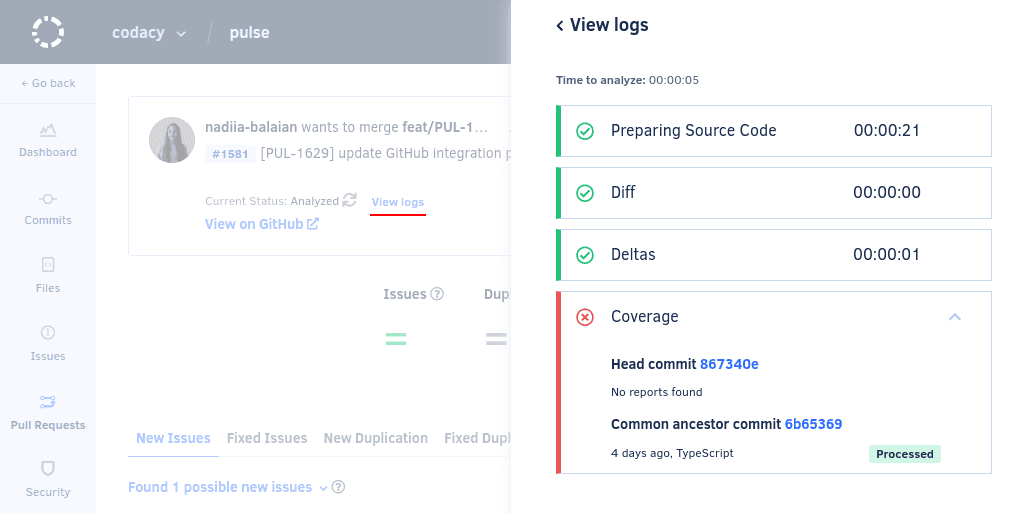Open the codacy organization dropdown
This screenshot has width=1022, height=514.
(149, 33)
